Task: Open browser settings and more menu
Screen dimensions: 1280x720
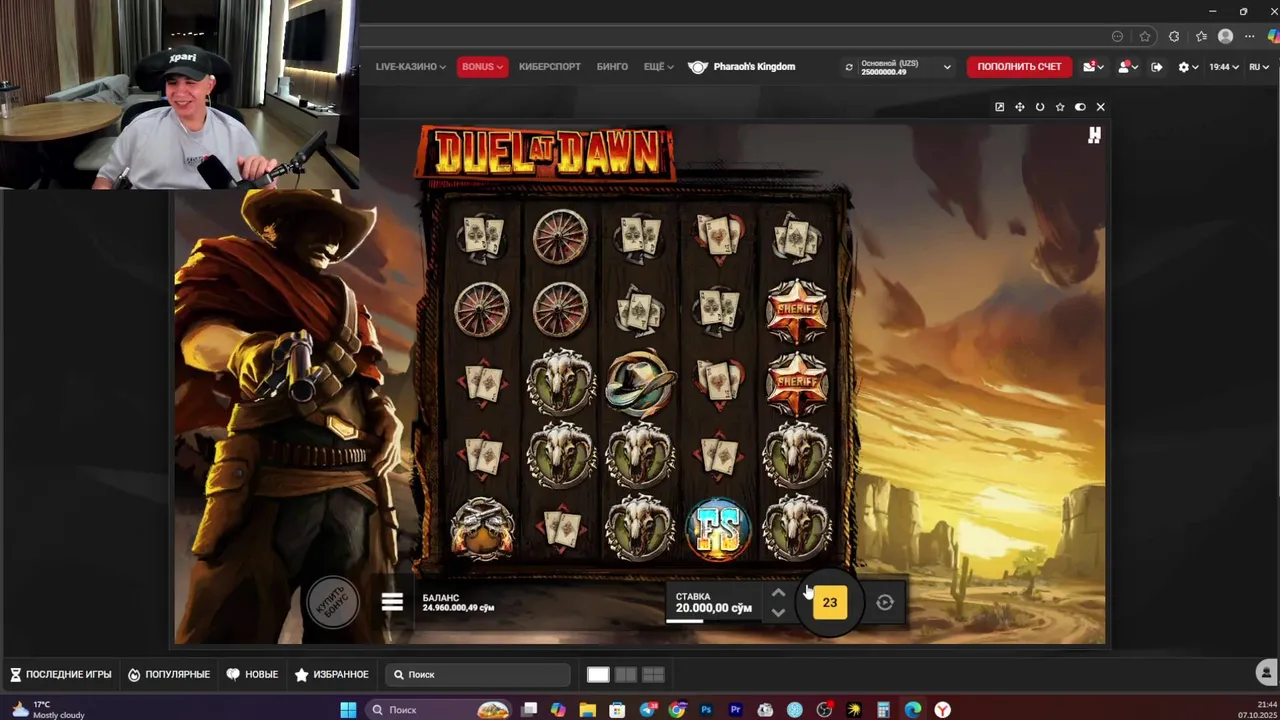Action: coord(1250,36)
